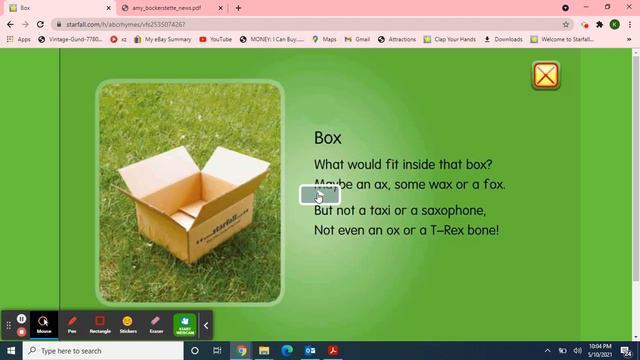Collapse the recorder toolbar with the chevron
This screenshot has height=360, width=640.
point(206,326)
